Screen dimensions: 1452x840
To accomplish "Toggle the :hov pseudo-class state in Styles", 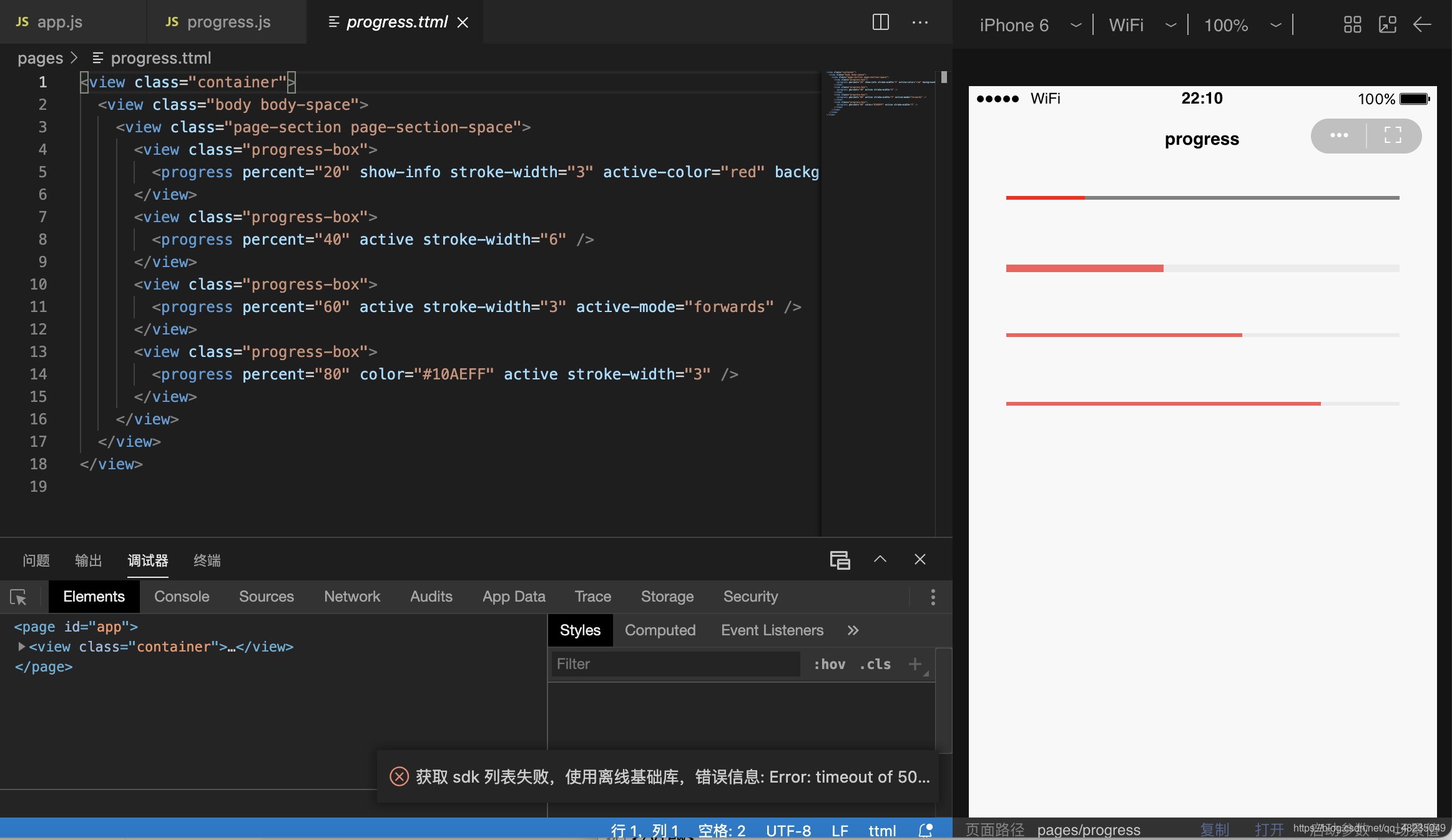I will coord(829,663).
